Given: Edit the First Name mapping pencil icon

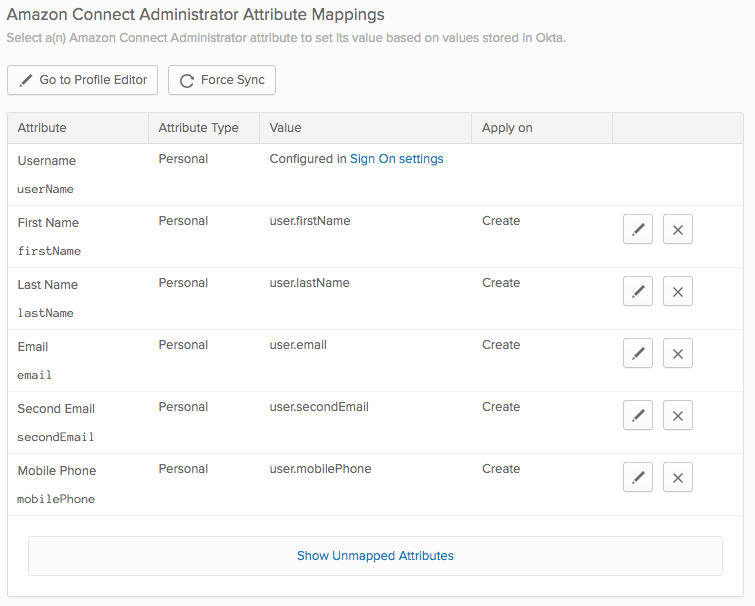Looking at the screenshot, I should click(638, 229).
